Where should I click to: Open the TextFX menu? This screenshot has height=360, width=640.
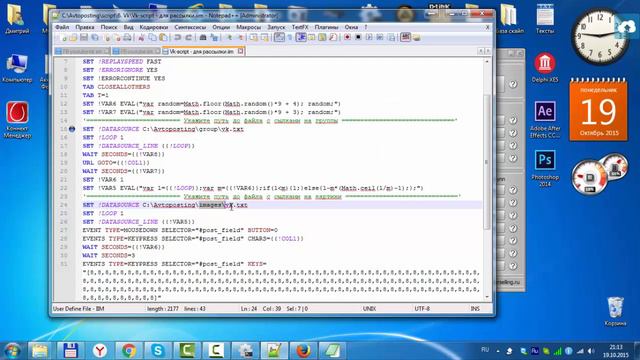300,27
